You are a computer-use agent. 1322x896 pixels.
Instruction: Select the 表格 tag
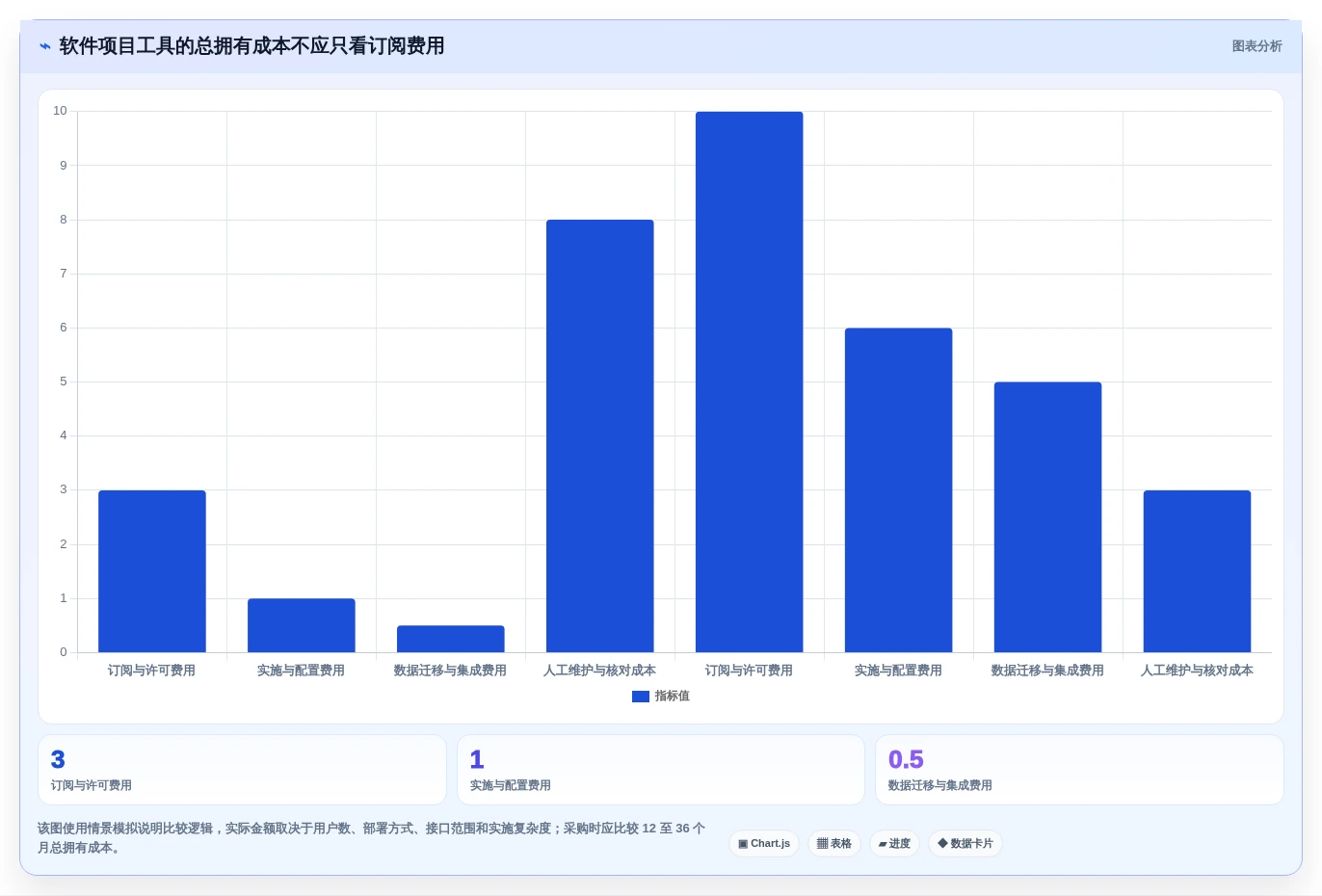tap(834, 844)
